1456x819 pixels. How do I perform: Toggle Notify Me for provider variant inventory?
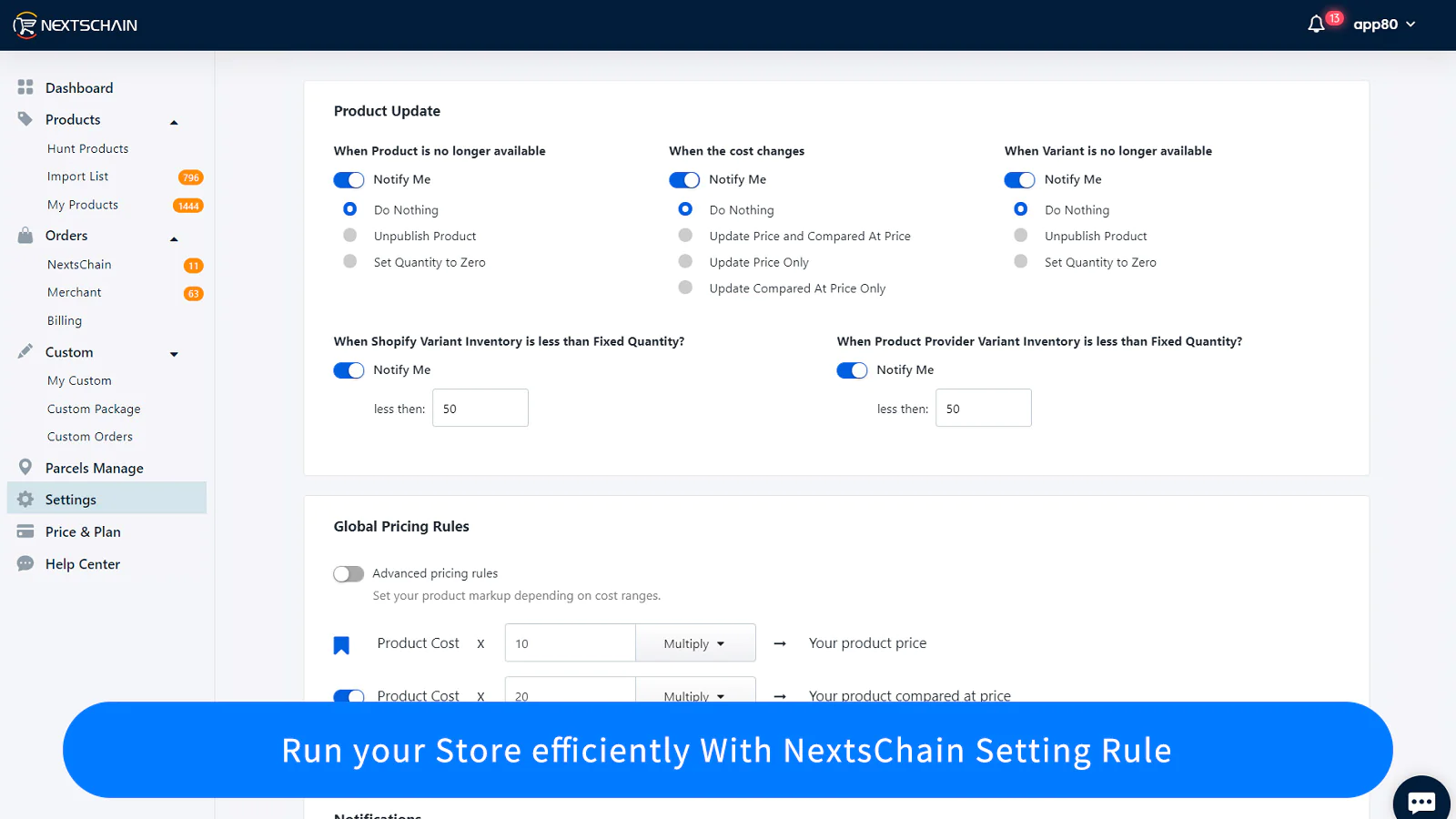852,370
